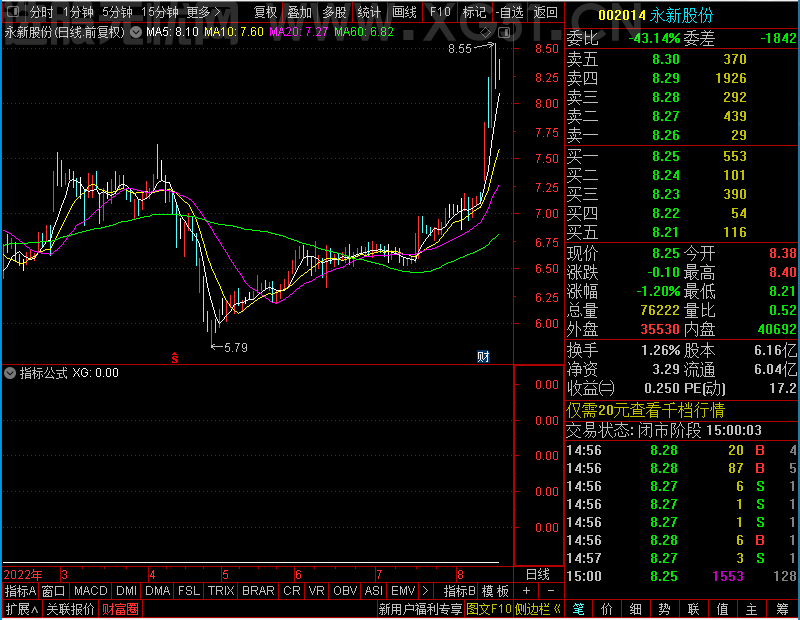The height and width of the screenshot is (620, 800).
Task: Switch to 分时 intraday view
Action: pyautogui.click(x=41, y=12)
